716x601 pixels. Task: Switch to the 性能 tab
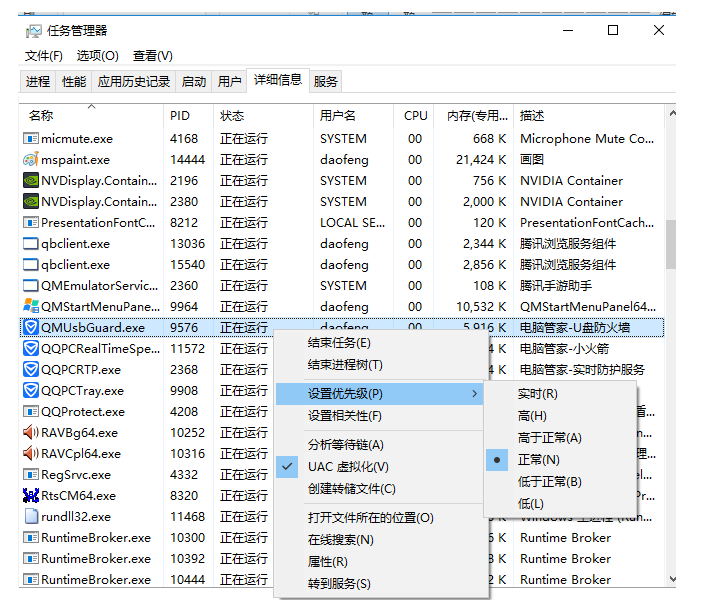tap(74, 82)
